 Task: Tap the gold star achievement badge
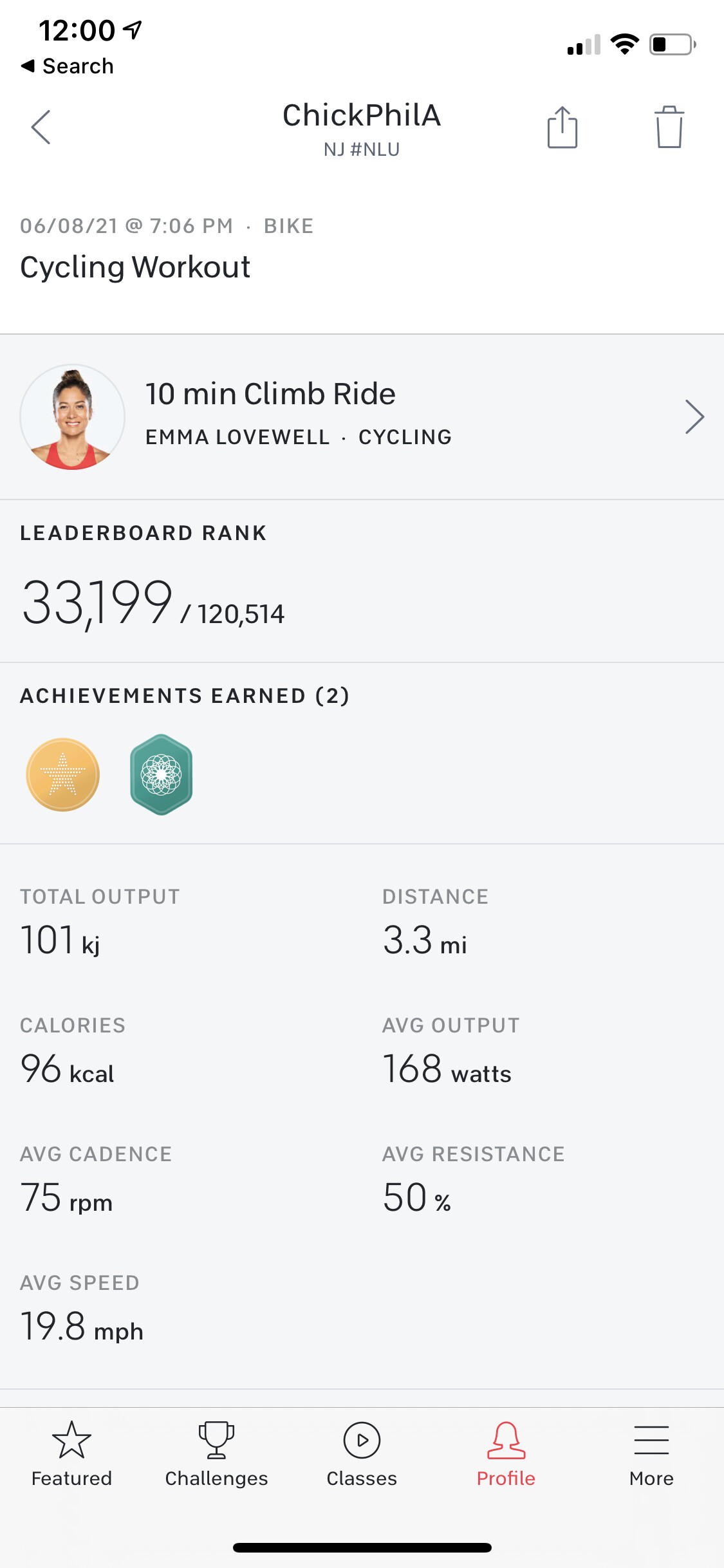(x=63, y=774)
